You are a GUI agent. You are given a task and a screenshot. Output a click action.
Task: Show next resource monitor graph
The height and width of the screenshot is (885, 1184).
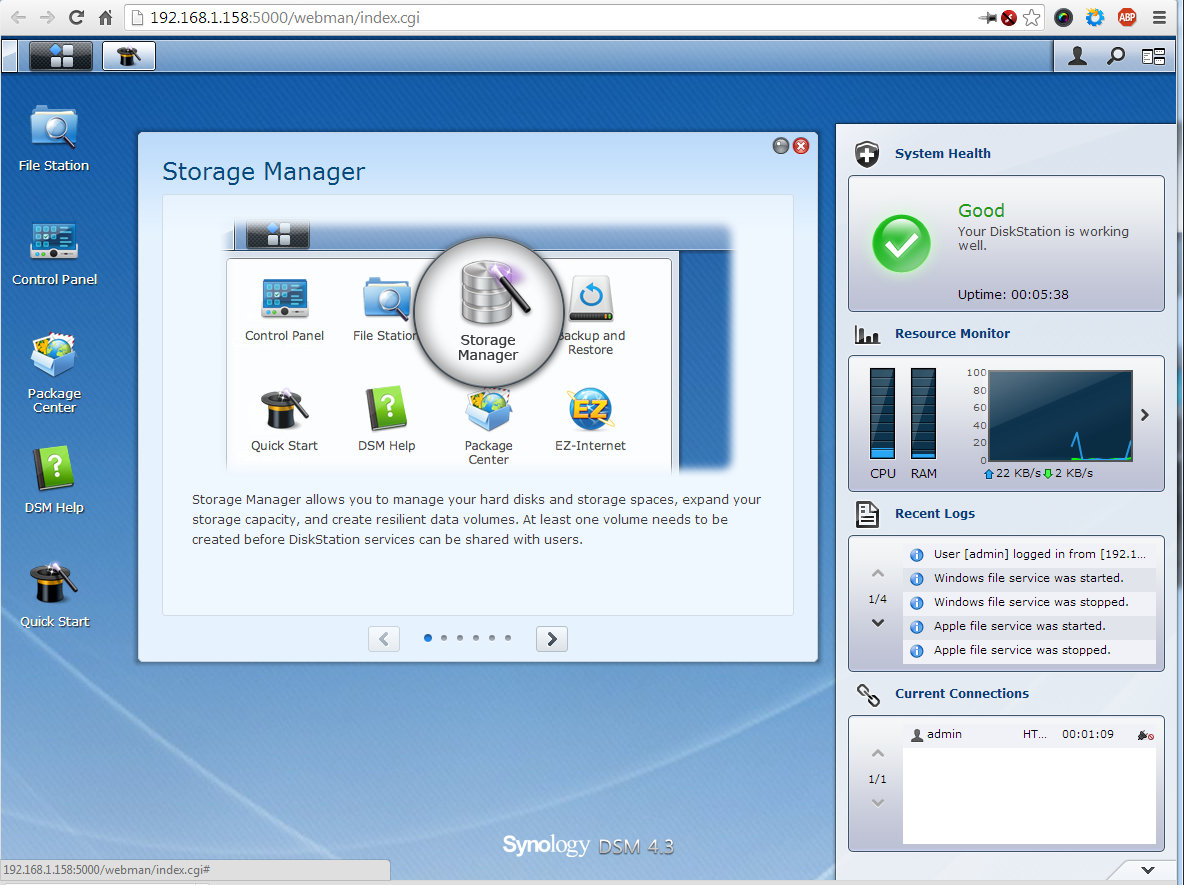(x=1145, y=415)
